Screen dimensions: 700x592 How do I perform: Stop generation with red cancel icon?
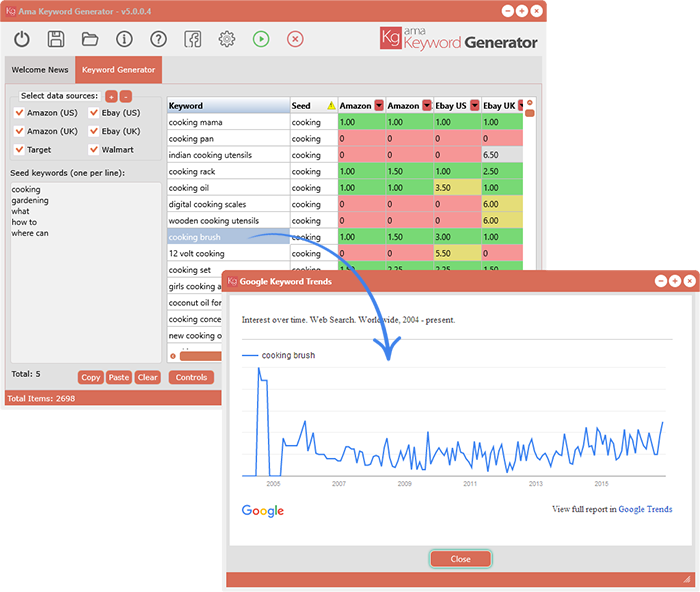(295, 39)
